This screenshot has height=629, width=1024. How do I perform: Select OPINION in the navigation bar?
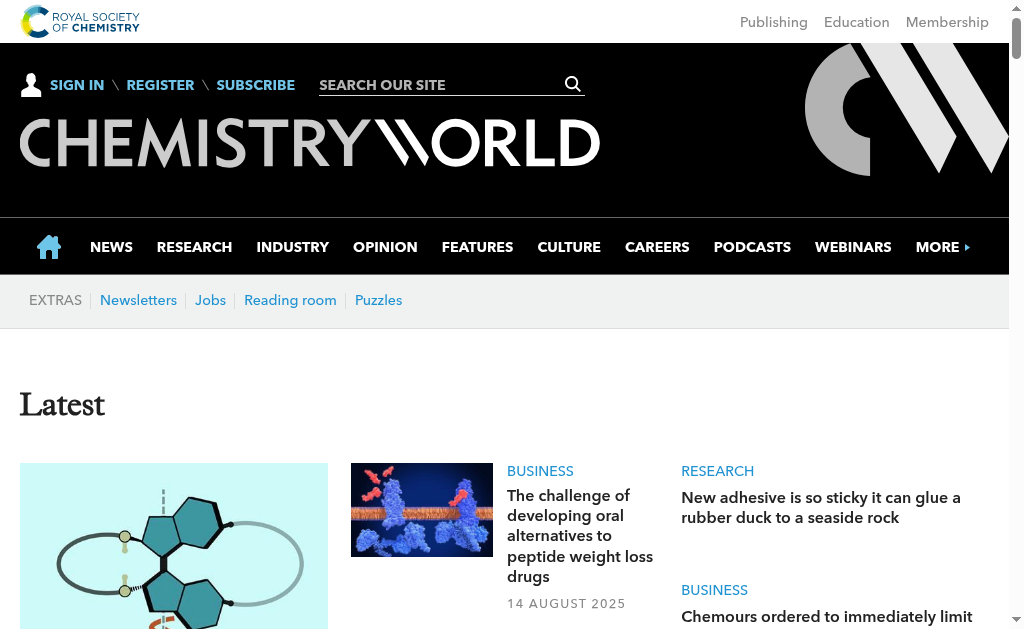(385, 247)
